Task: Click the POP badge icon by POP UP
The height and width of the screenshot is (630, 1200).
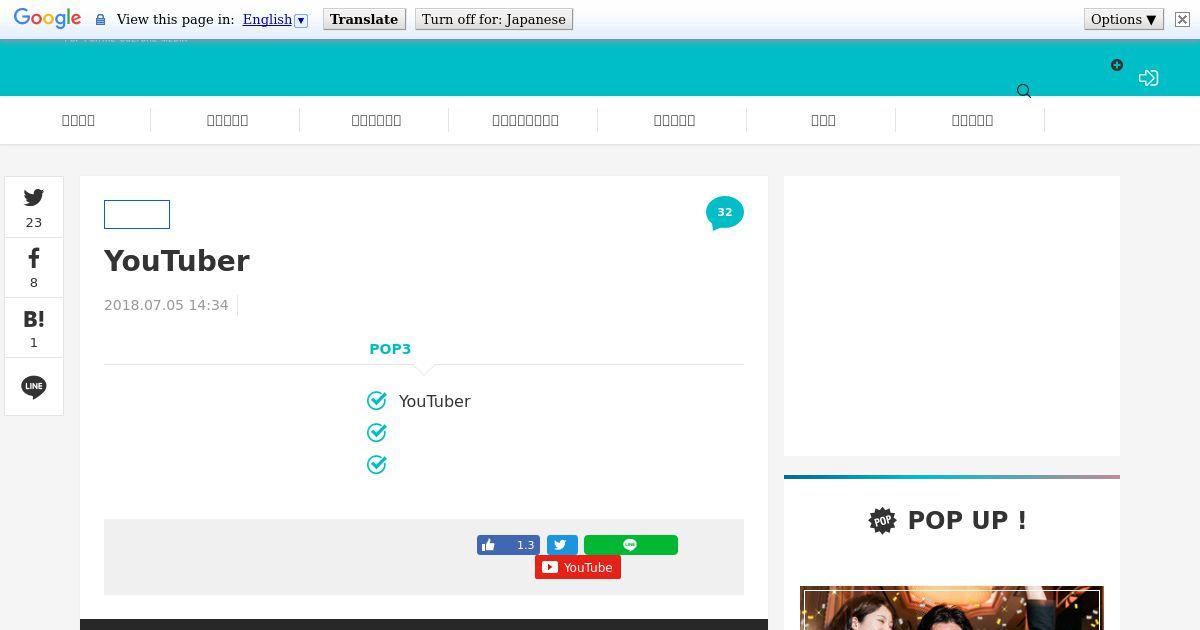Action: 882,520
